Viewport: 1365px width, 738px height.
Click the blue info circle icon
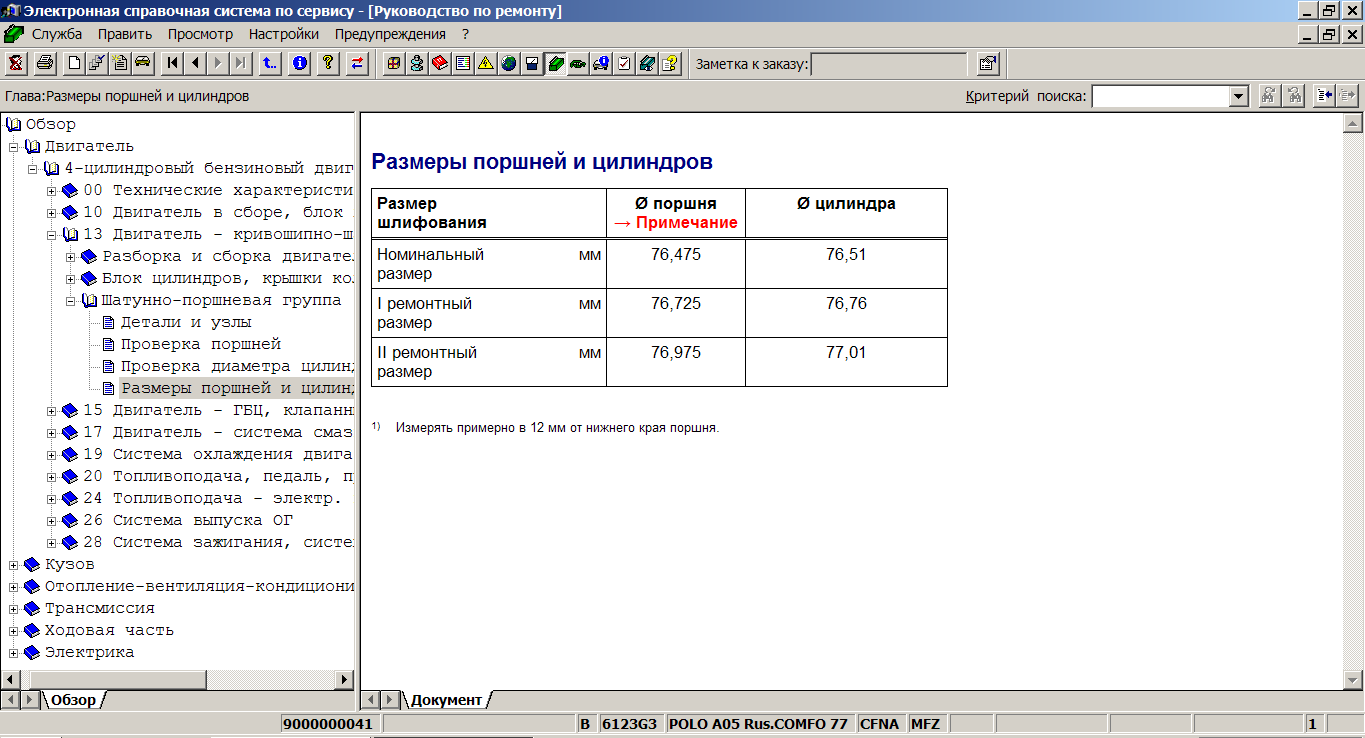coord(298,64)
